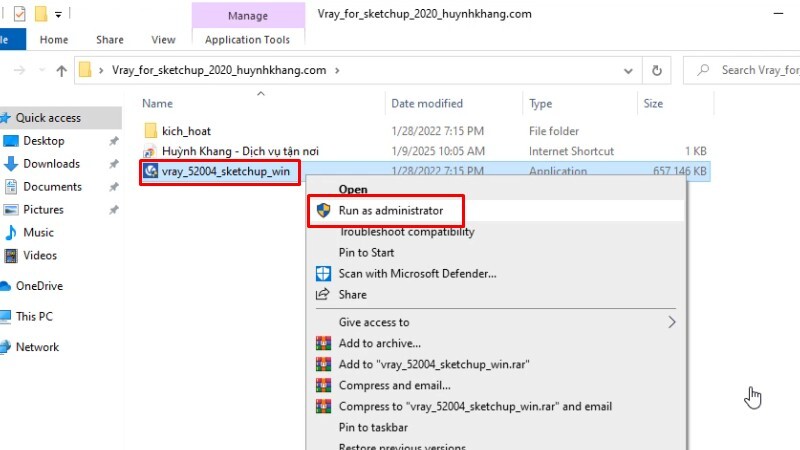The image size is (800, 450).
Task: Open Documents in the navigation pane
Action: tap(53, 187)
